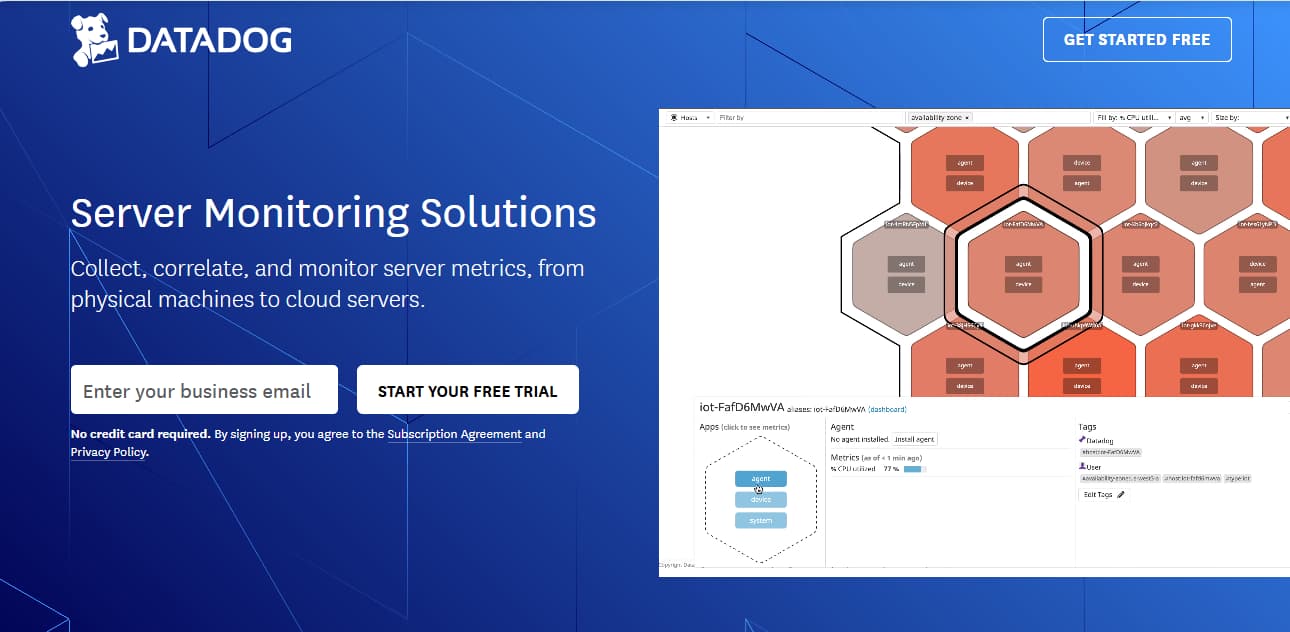
Task: Open the availability zone group dropdown
Action: pos(940,117)
